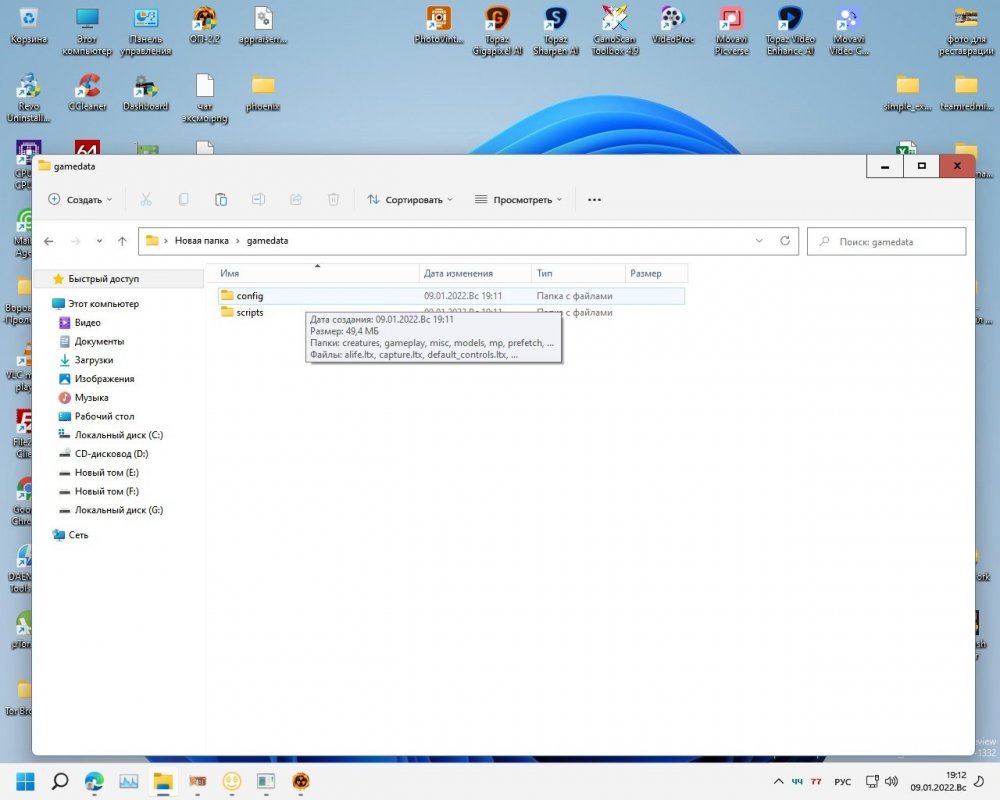Open Локальный диск (C:) in sidebar
The width and height of the screenshot is (1000, 800).
(x=118, y=435)
